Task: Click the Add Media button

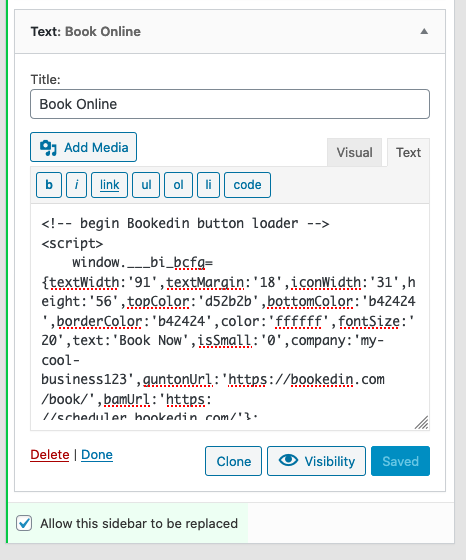Action: point(84,147)
